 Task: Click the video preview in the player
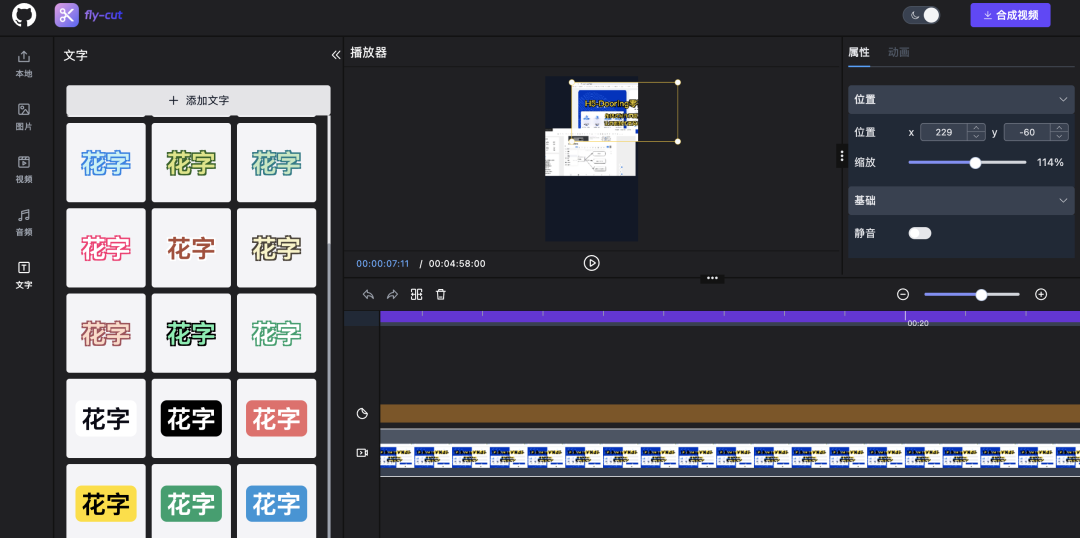click(x=591, y=159)
